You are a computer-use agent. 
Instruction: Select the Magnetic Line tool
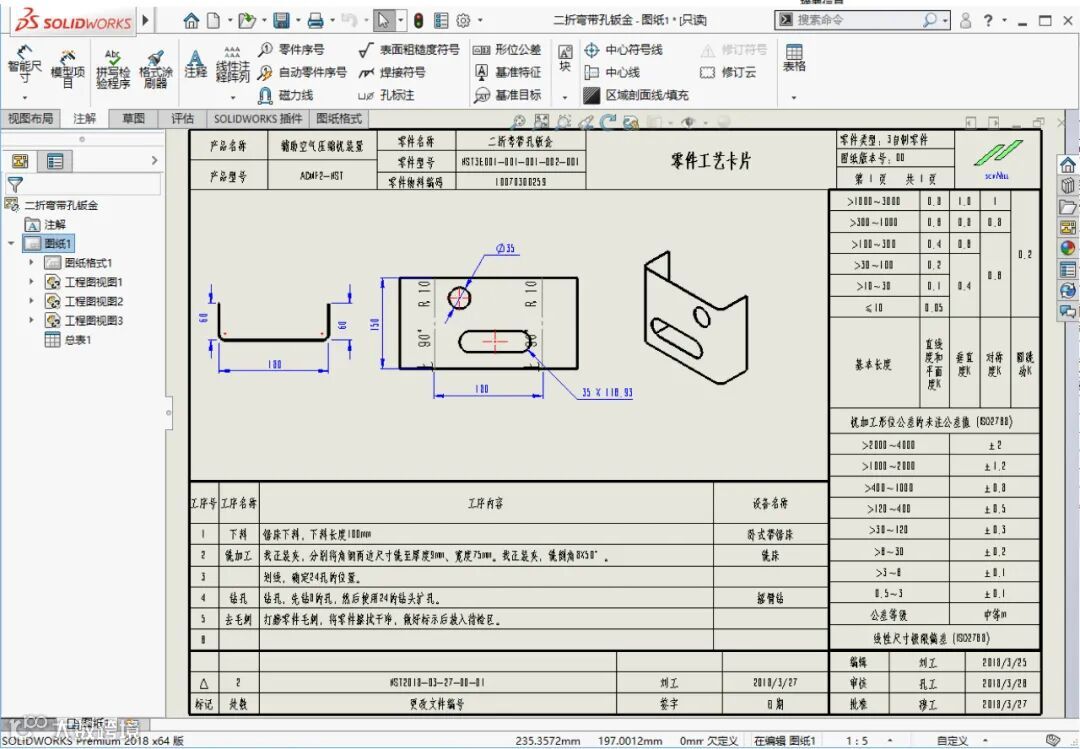(x=285, y=95)
